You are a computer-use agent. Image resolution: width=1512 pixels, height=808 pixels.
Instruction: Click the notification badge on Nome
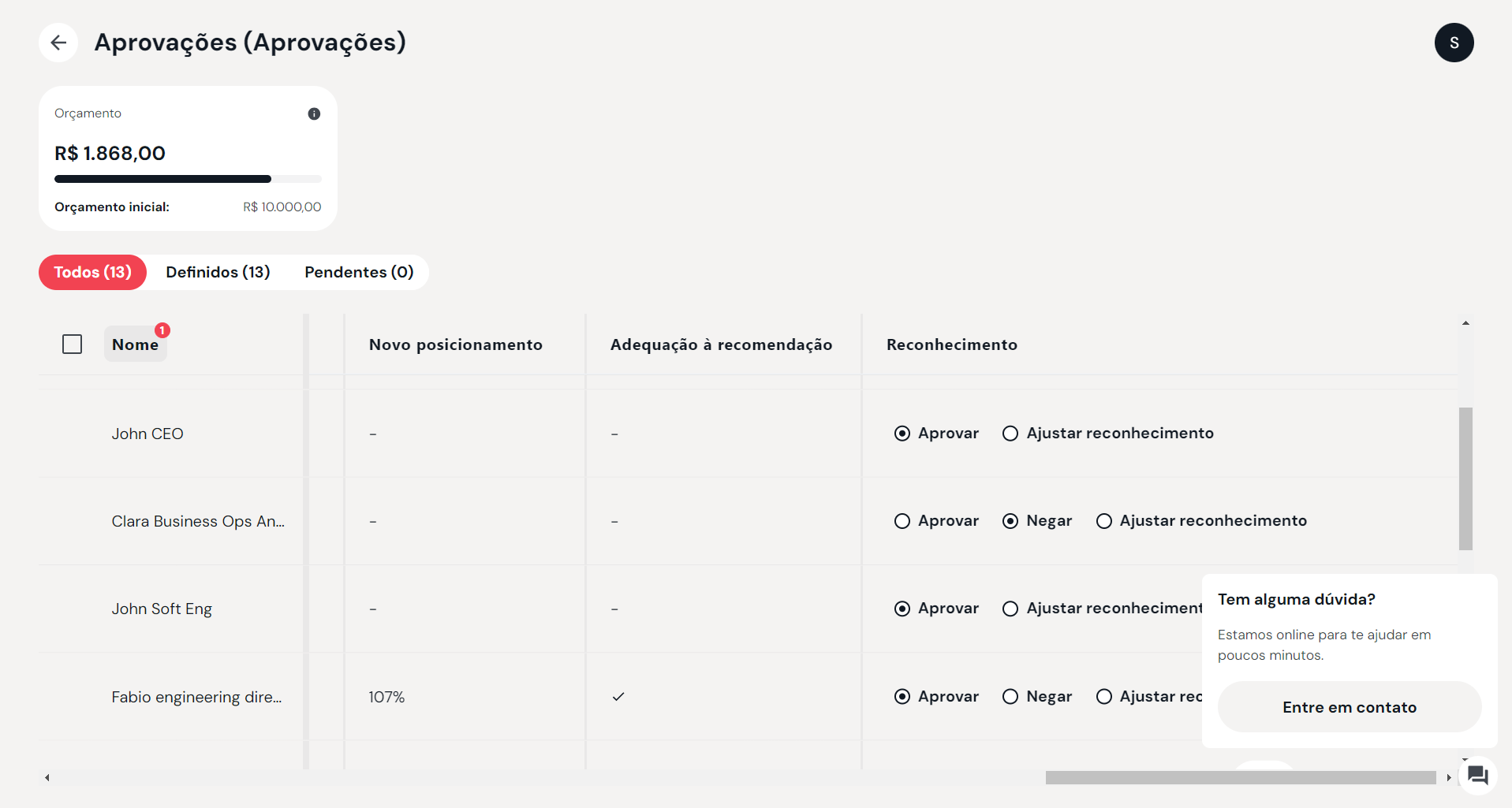[x=162, y=330]
